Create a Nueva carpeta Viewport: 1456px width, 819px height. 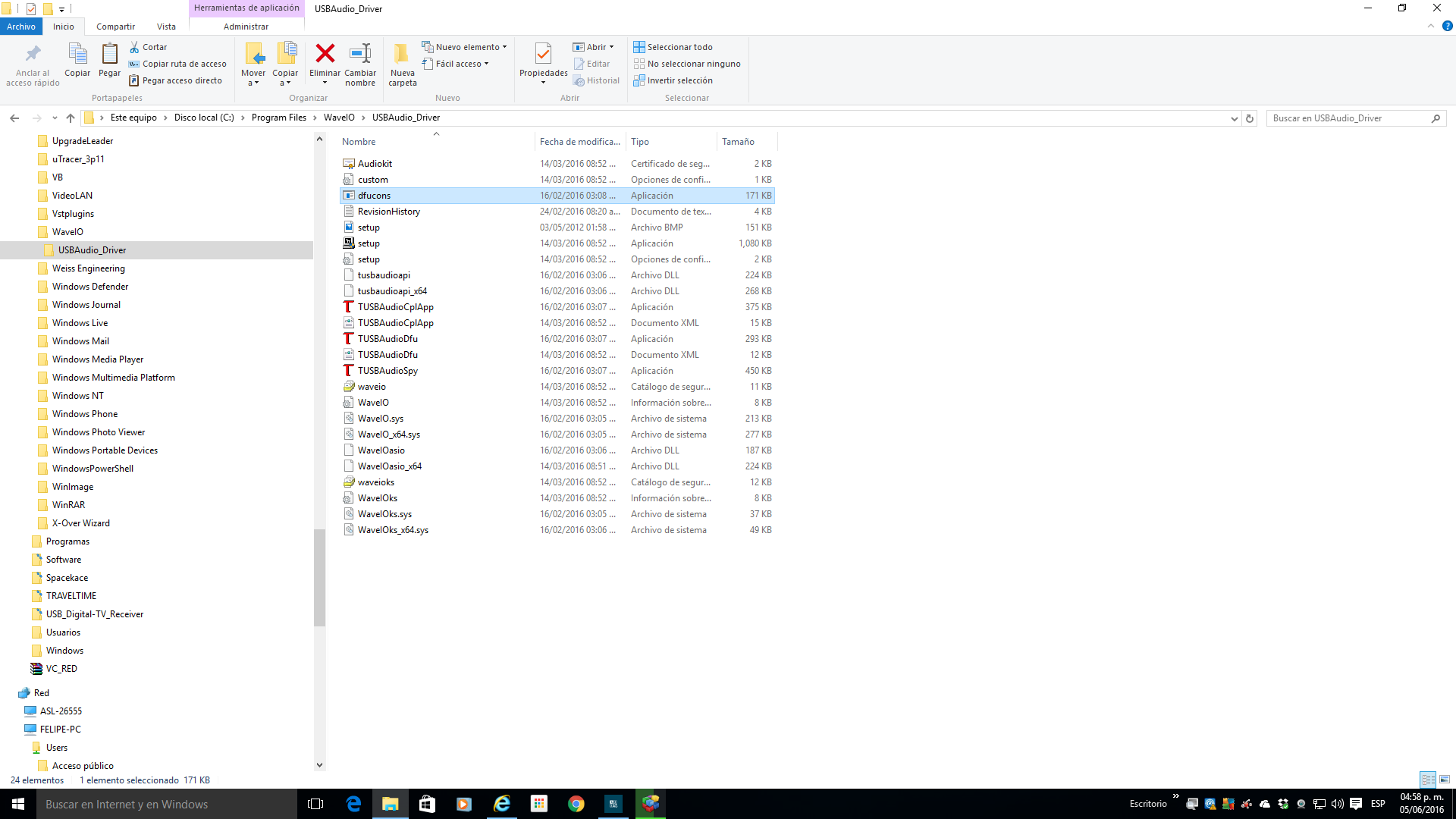(x=403, y=64)
